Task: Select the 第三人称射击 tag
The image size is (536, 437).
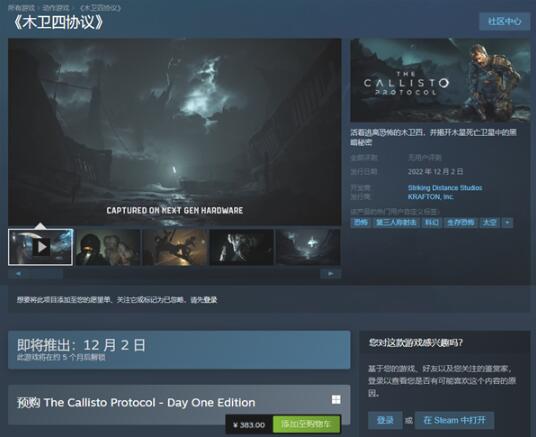Action: point(396,223)
